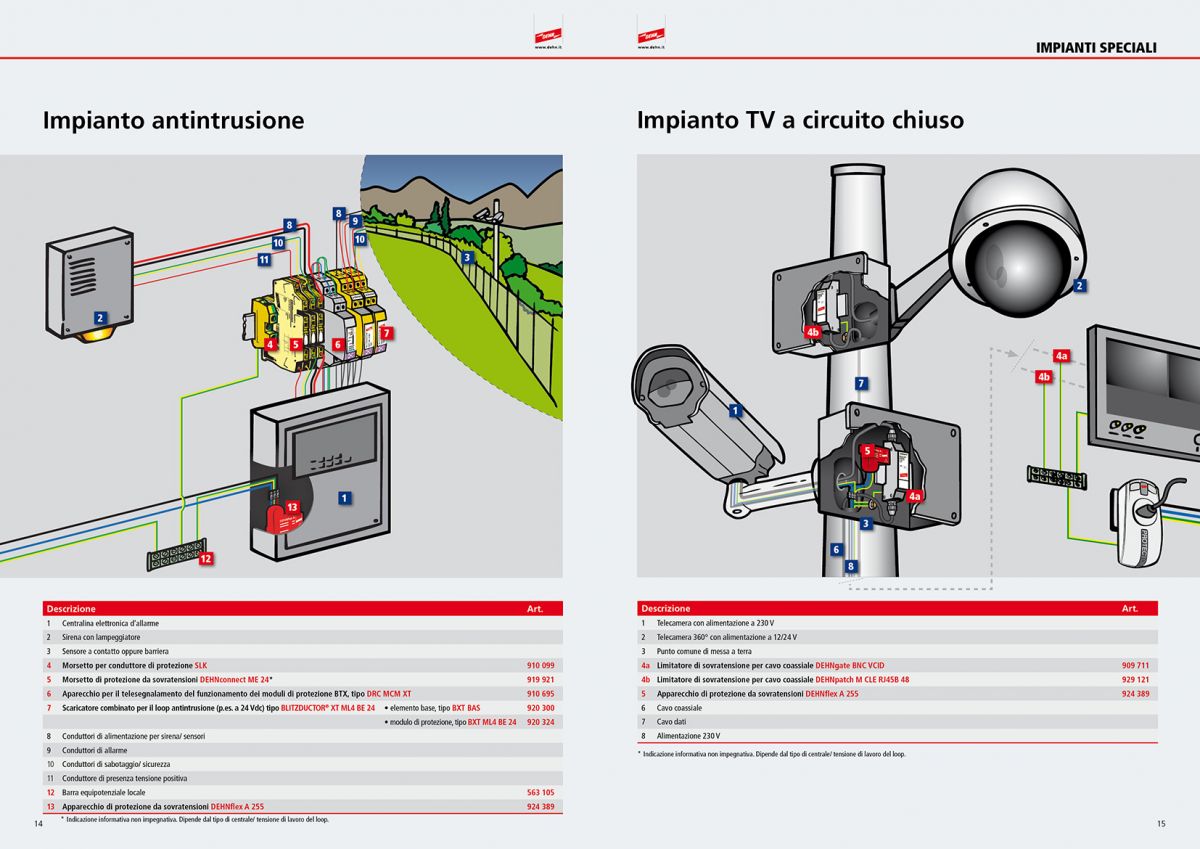The width and height of the screenshot is (1200, 849).
Task: Choose the "Barra equipotenziale locale" row
Action: [303, 792]
